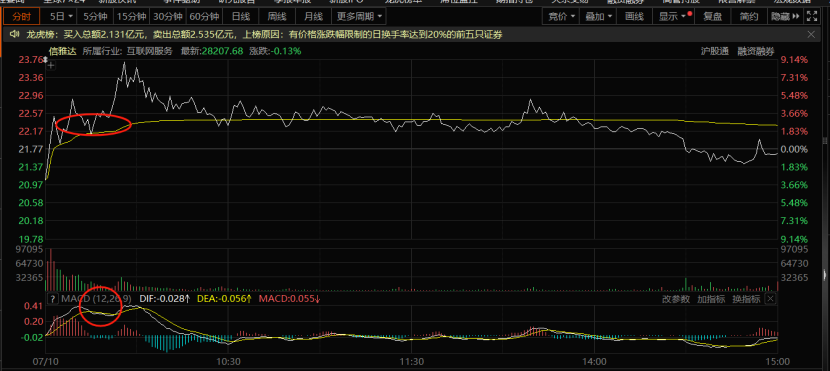
Task: Click 加指标 to add an indicator
Action: (x=711, y=299)
